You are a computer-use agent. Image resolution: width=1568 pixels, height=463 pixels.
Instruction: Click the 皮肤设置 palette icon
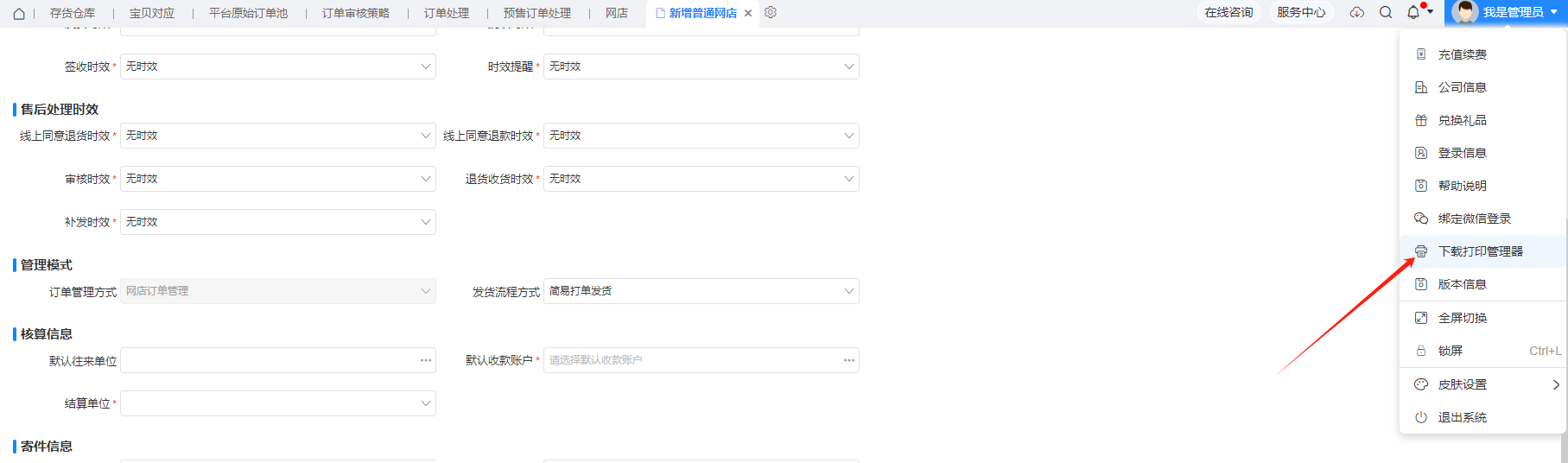click(1421, 384)
